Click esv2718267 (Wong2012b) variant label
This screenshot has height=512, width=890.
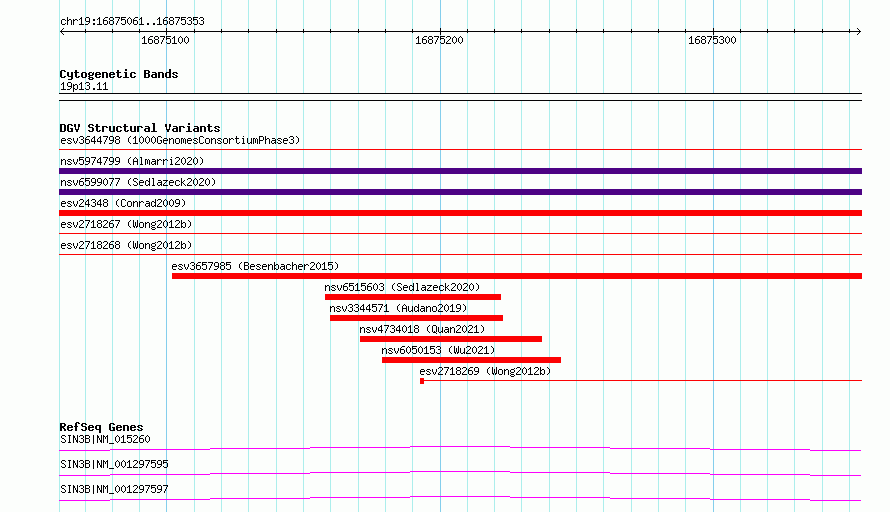[126, 224]
